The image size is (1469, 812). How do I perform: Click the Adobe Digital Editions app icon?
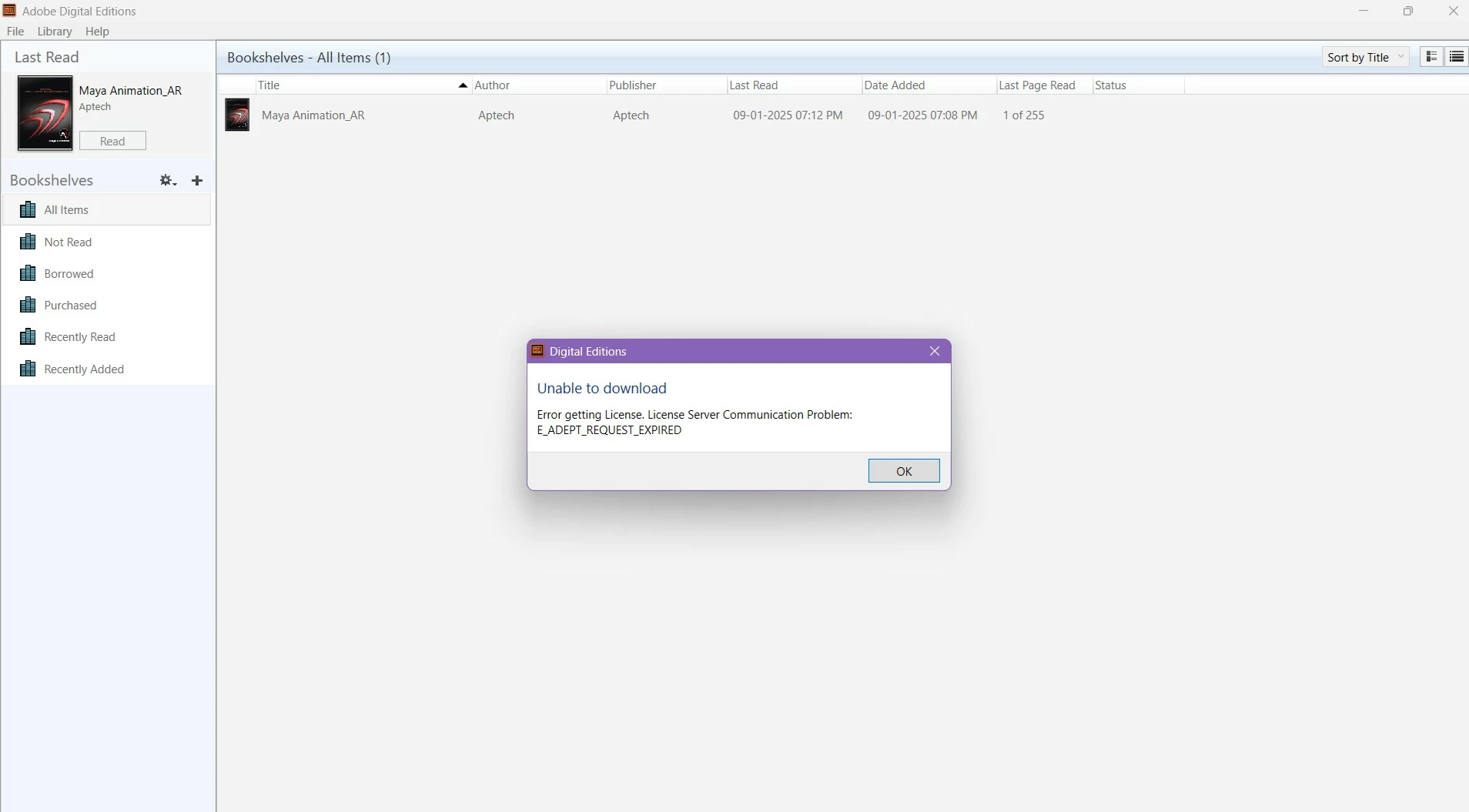click(x=9, y=11)
